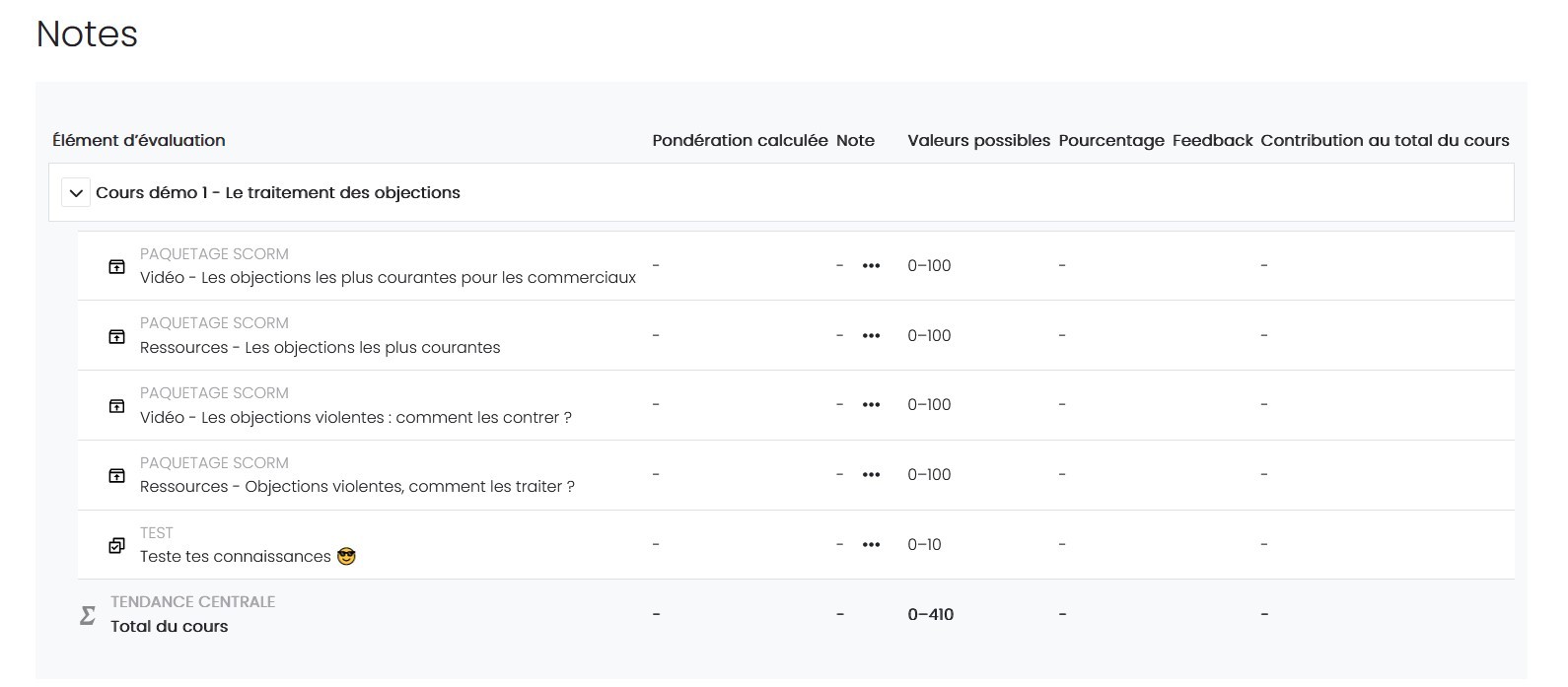Click the Pourcentage column header
1568x687 pixels.
tap(1111, 141)
